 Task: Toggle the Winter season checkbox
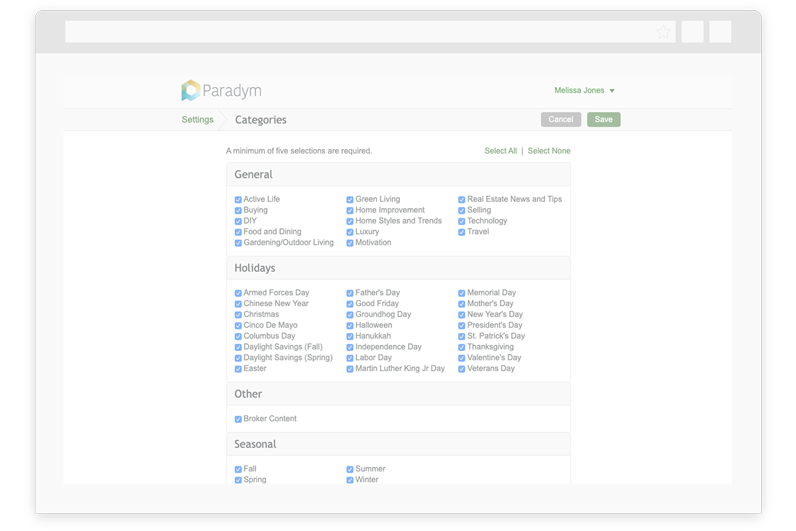[x=350, y=480]
